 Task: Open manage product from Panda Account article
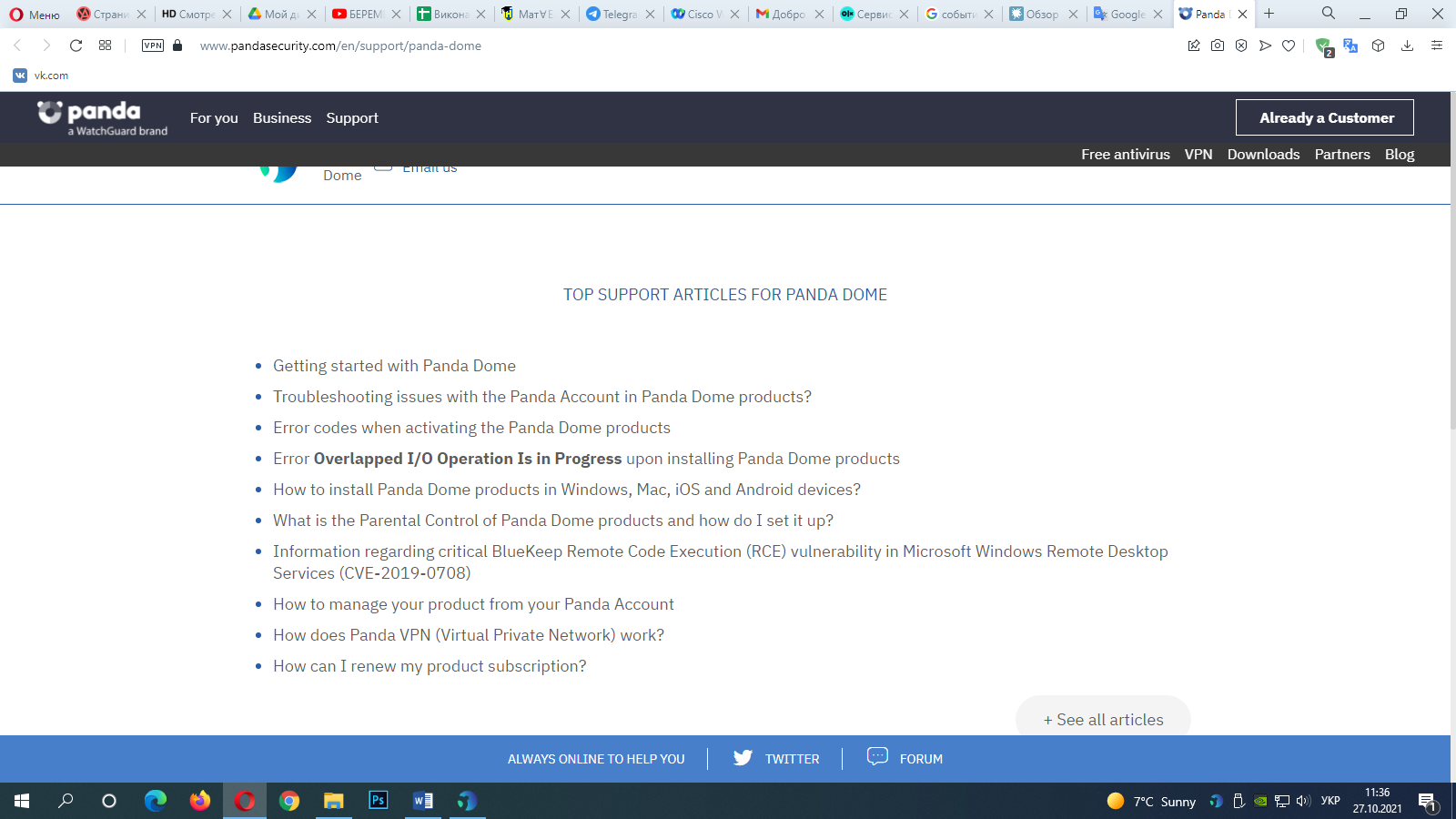(473, 604)
